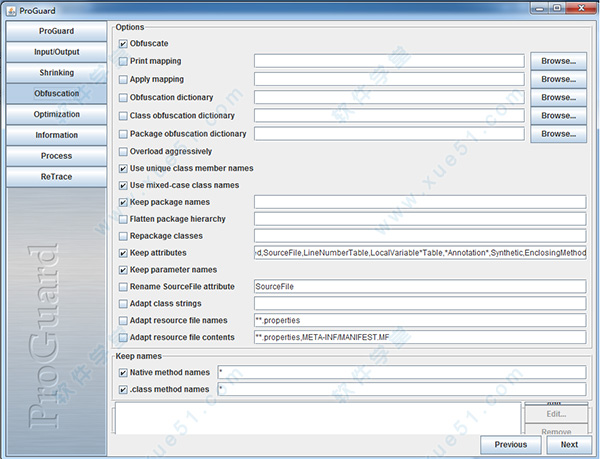The width and height of the screenshot is (600, 459).
Task: Switch to the Optimization tab
Action: click(x=56, y=115)
